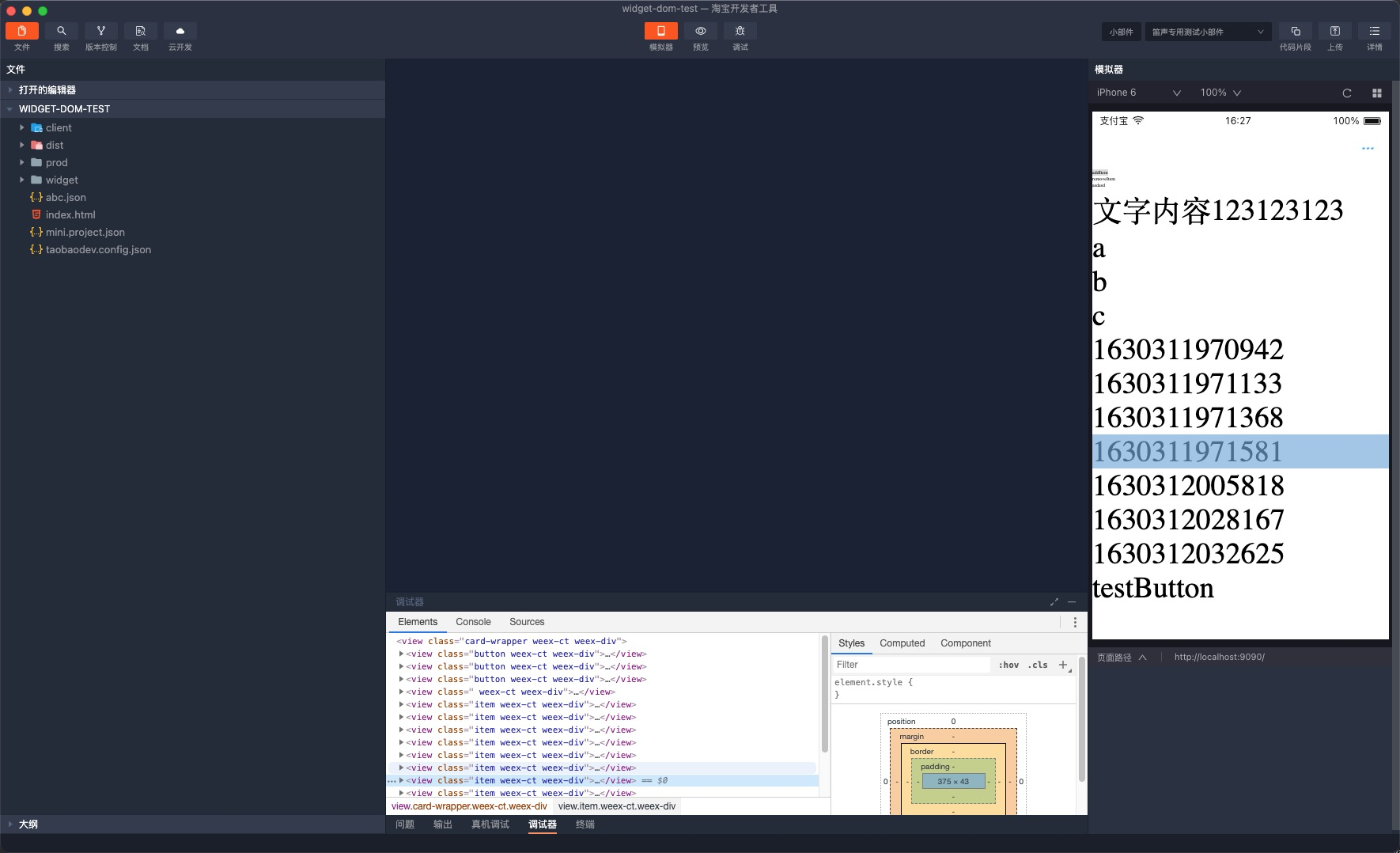
Task: Switch to the 终端 terminal tab
Action: click(x=585, y=825)
